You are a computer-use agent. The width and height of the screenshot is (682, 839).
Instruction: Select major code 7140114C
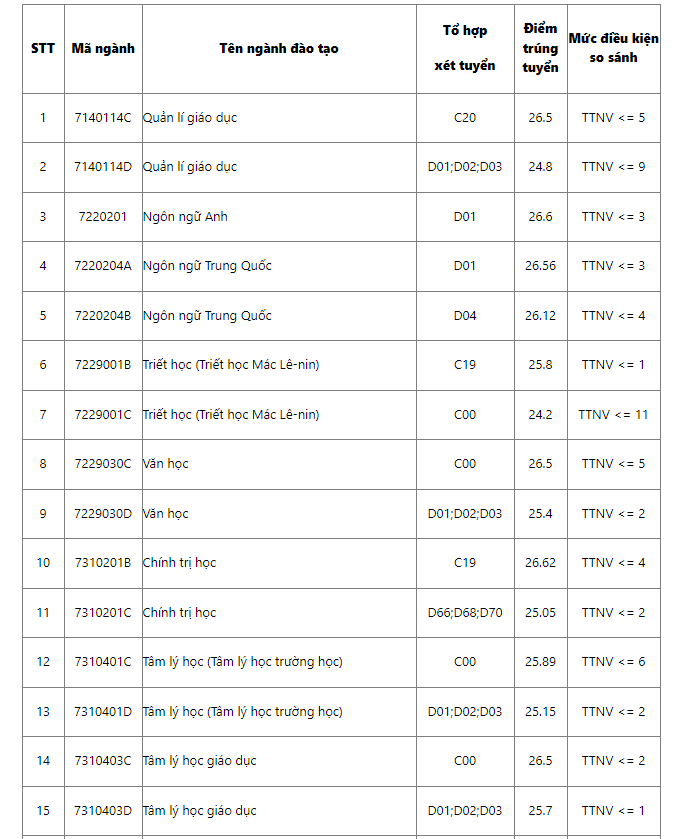[103, 118]
